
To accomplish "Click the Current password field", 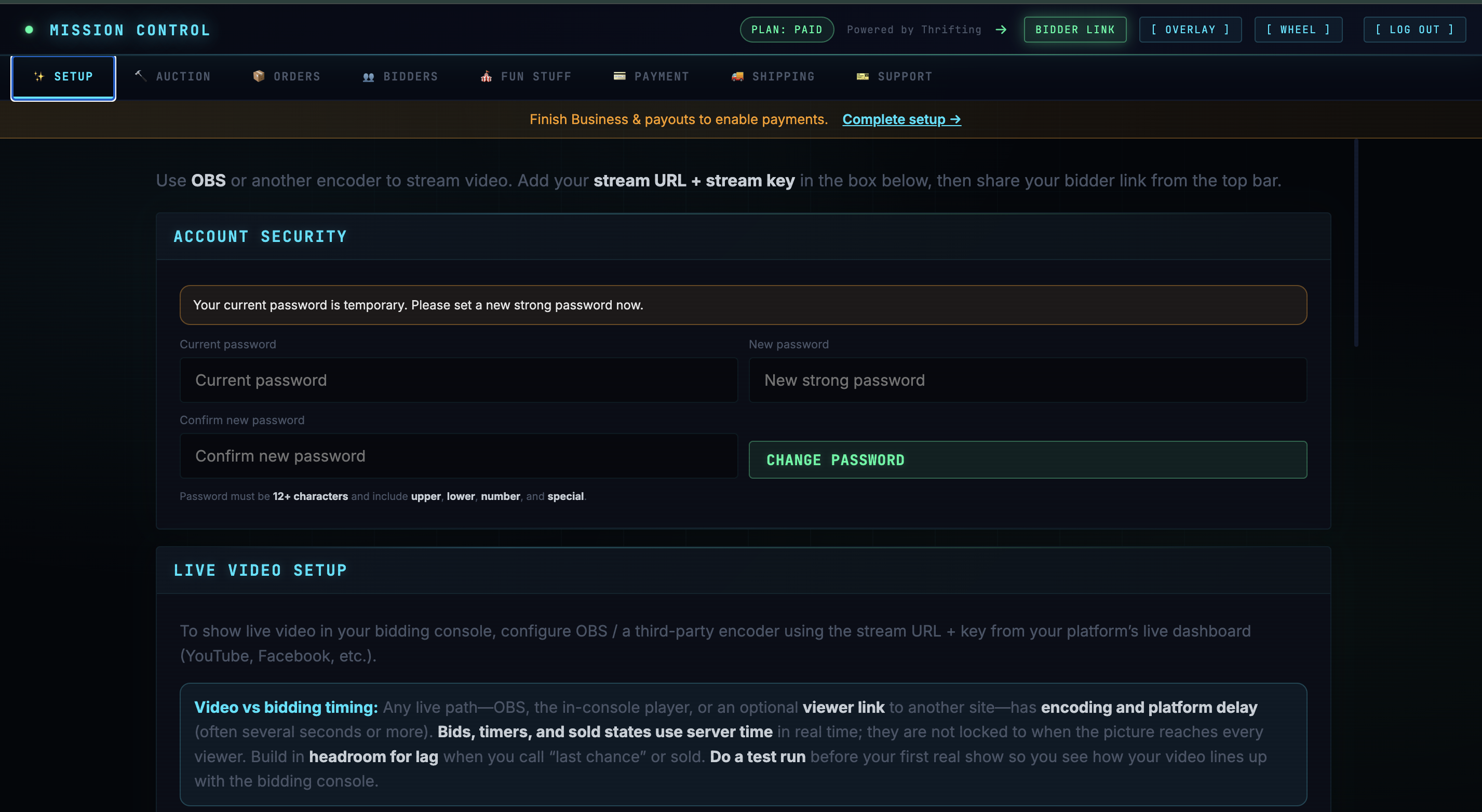I will 459,380.
